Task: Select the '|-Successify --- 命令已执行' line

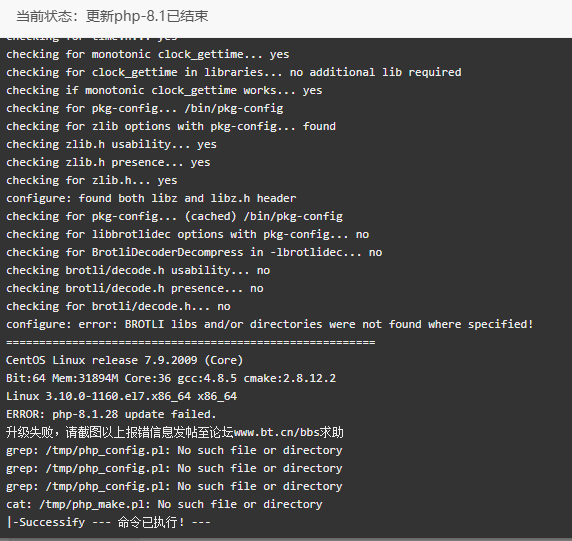Action: coord(108,522)
